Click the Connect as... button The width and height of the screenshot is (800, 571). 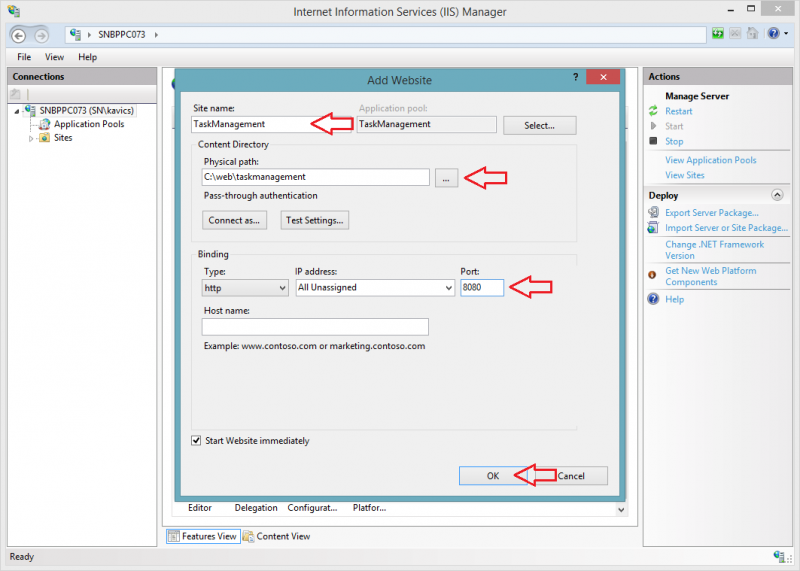click(x=234, y=220)
